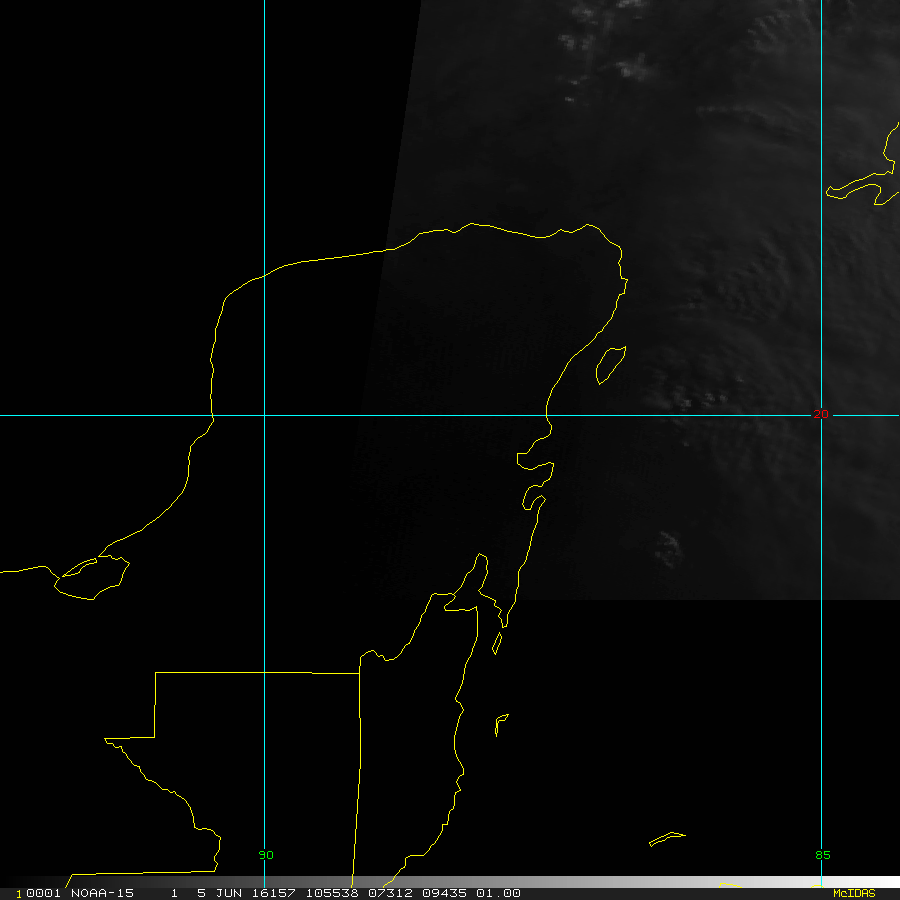Click the McIDAS label in bottom bar
The height and width of the screenshot is (900, 900).
853,893
